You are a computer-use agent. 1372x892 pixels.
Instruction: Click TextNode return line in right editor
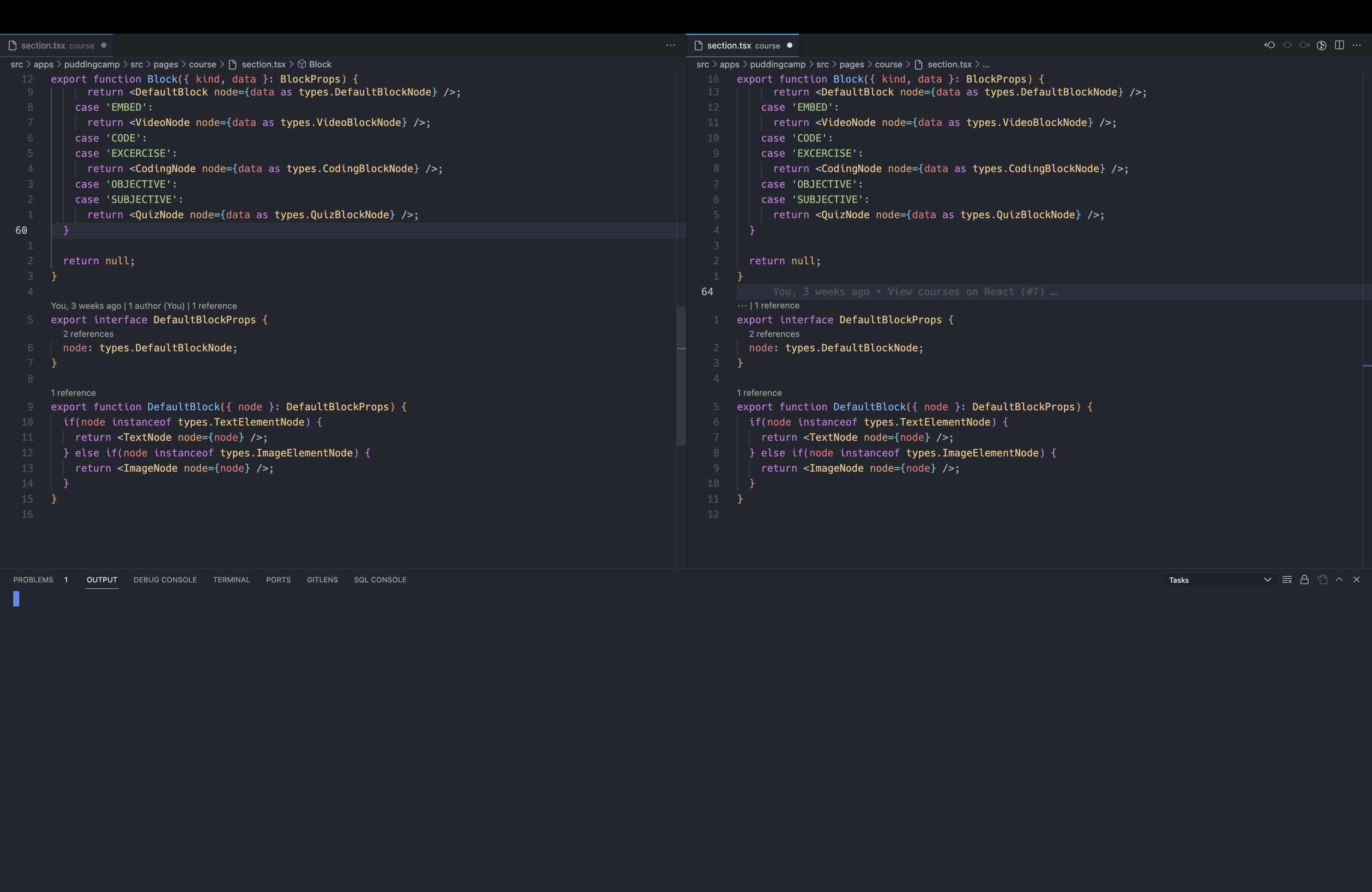click(856, 437)
